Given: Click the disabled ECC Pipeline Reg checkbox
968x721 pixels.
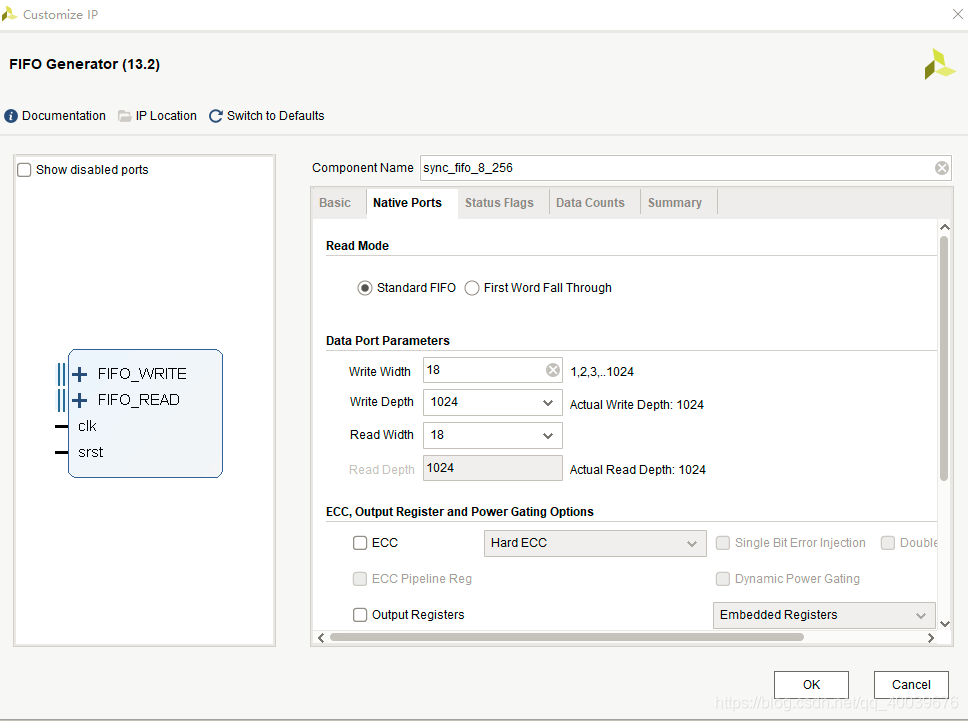Looking at the screenshot, I should point(360,578).
